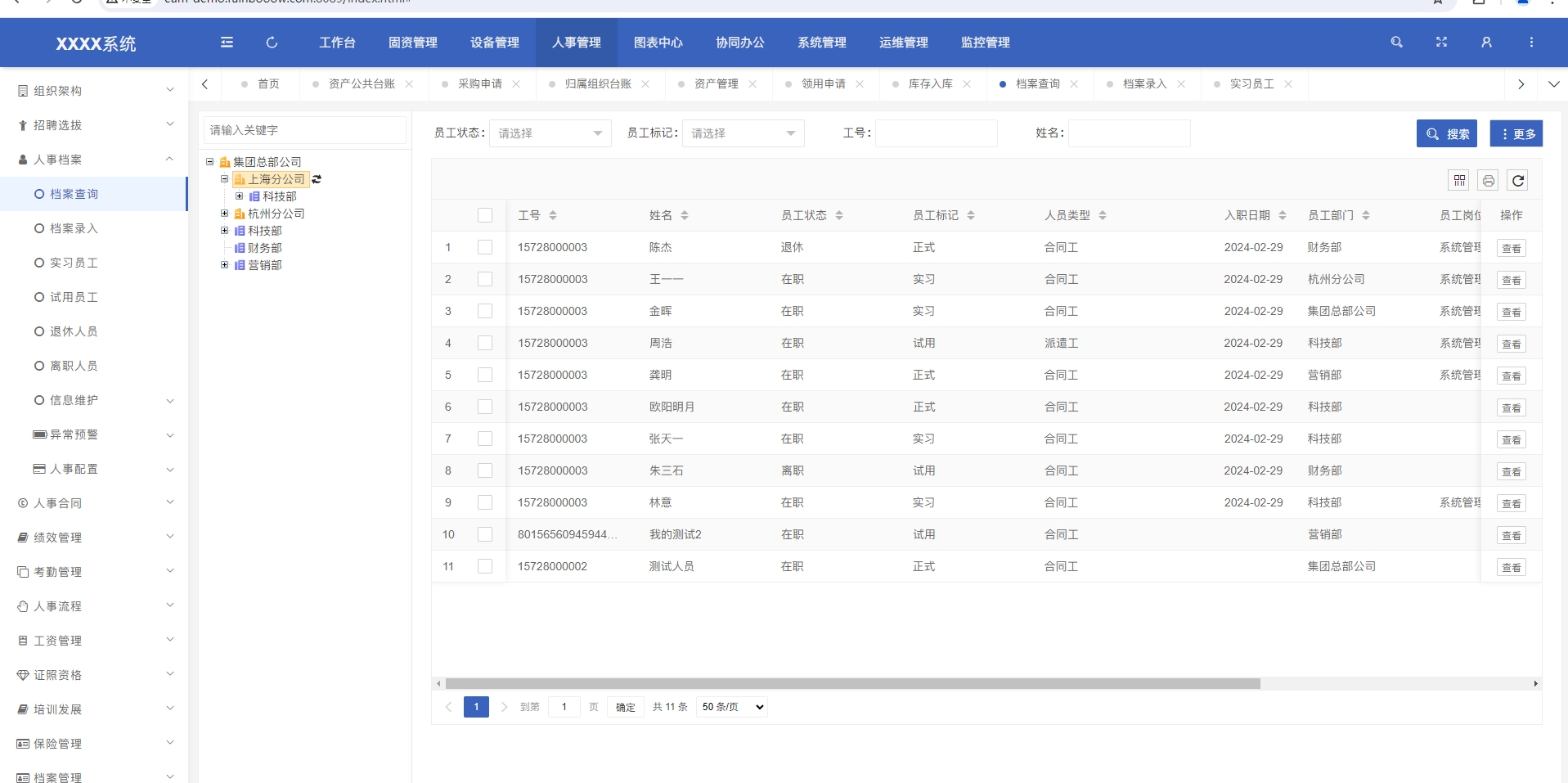The height and width of the screenshot is (783, 1568).
Task: Tick the checkbox for 测试人员 row
Action: pos(485,566)
